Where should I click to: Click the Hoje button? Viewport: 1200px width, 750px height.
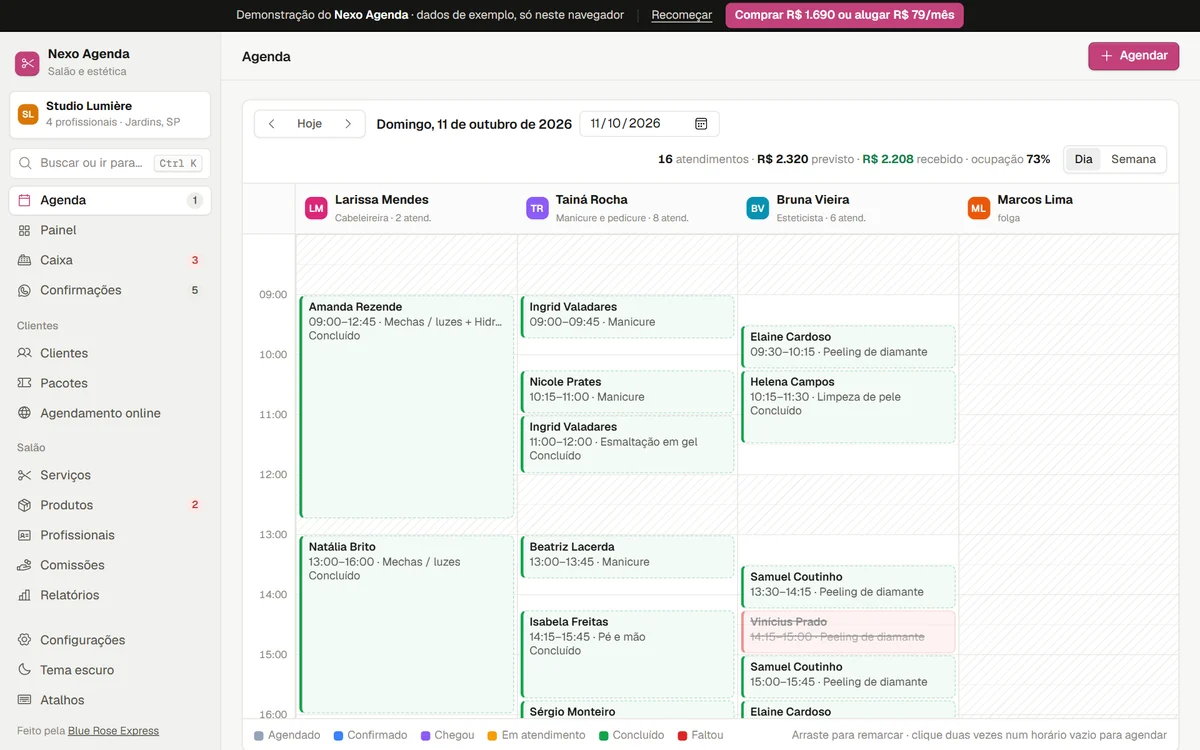309,124
